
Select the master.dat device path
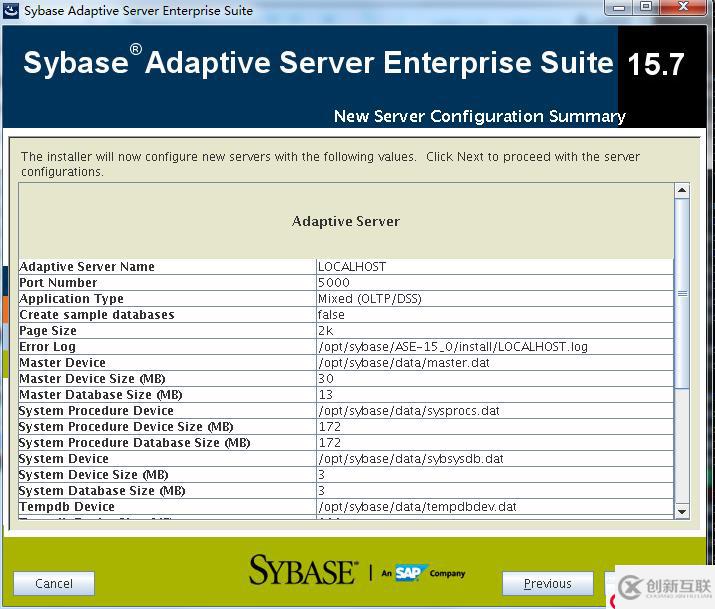coord(404,362)
